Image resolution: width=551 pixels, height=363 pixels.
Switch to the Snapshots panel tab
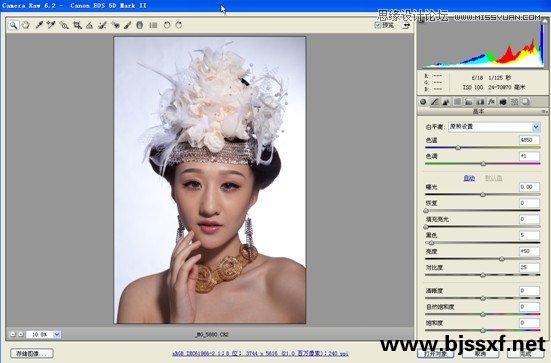[526, 102]
